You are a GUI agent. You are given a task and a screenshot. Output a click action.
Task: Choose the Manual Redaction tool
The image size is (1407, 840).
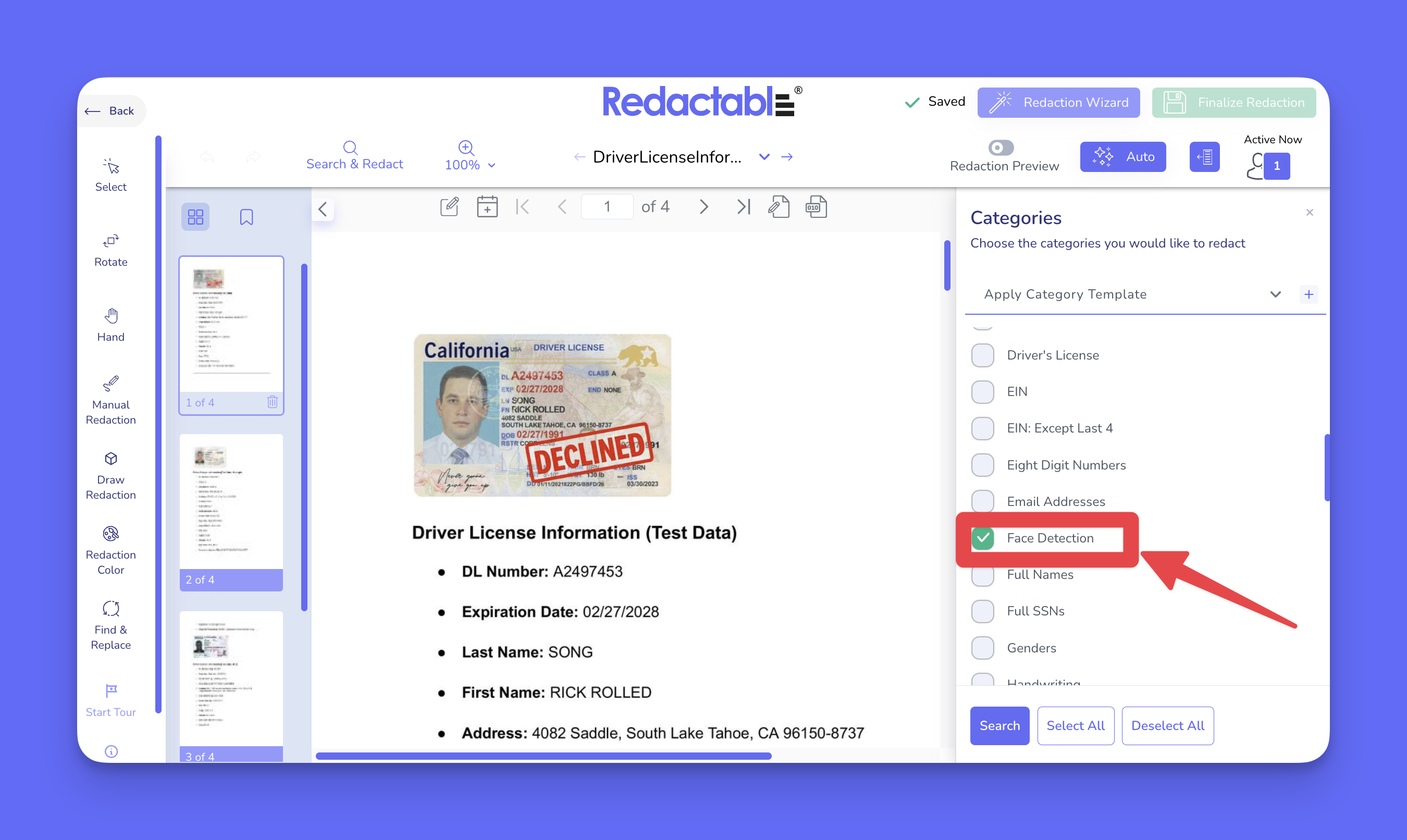[x=110, y=400]
